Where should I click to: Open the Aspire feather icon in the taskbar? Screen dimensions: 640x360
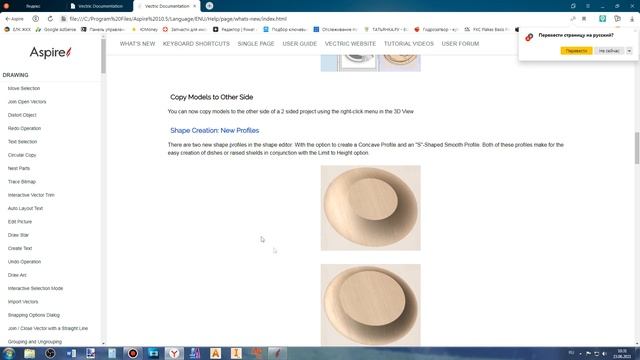[x=277, y=353]
